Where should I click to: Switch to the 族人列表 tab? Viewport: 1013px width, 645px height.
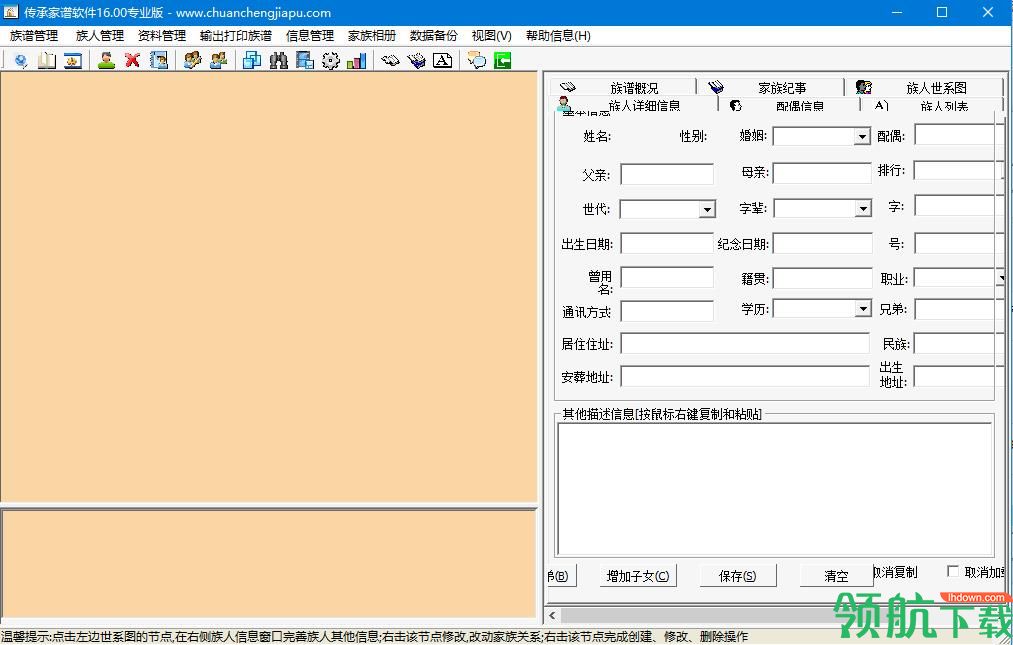pyautogui.click(x=931, y=104)
